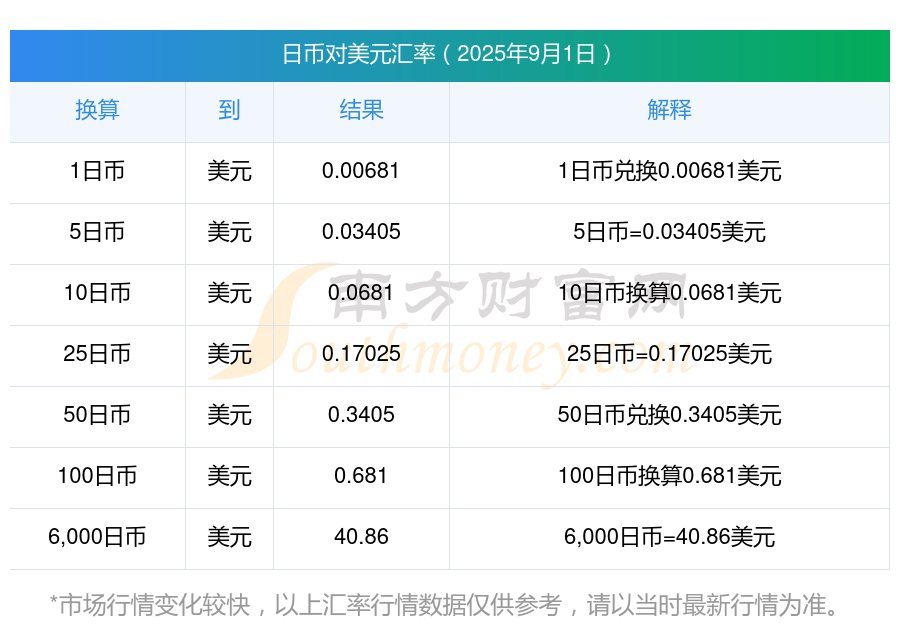Select the result value 40.86
The image size is (900, 636).
click(x=361, y=537)
